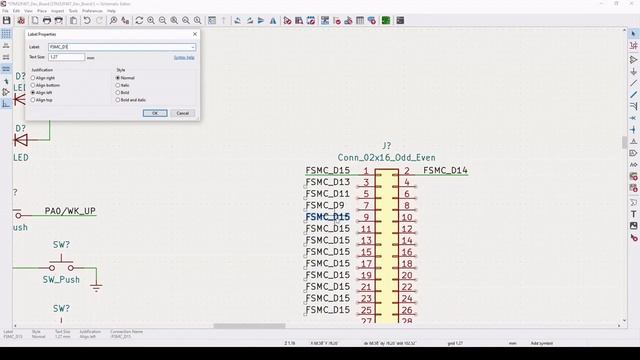Click the Undo arrow icon
Image resolution: width=640 pixels, height=360 pixels.
[87, 20]
